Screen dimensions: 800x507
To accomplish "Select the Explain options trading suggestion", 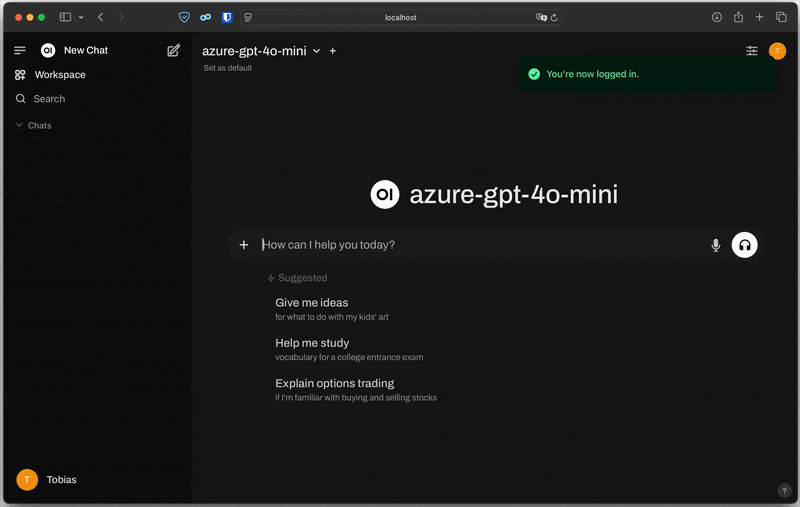I will pos(356,390).
